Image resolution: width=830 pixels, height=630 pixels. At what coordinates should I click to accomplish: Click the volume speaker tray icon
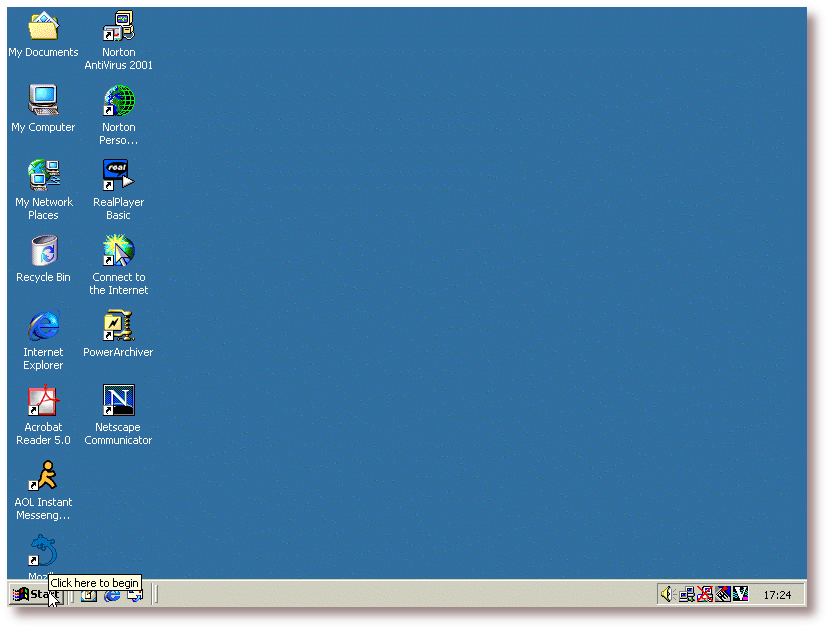point(667,594)
